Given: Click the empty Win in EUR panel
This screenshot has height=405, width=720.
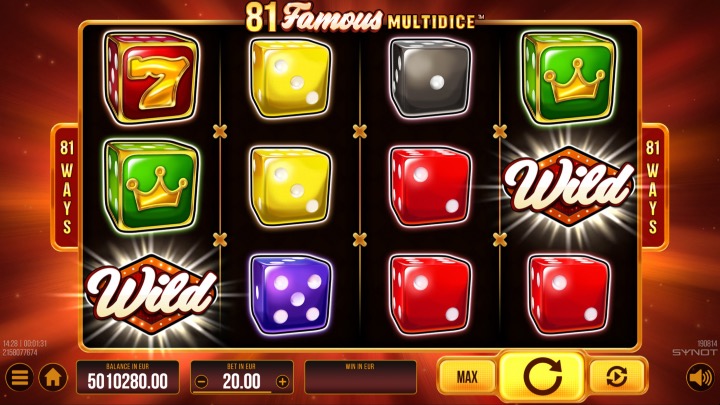Looking at the screenshot, I should [x=360, y=377].
